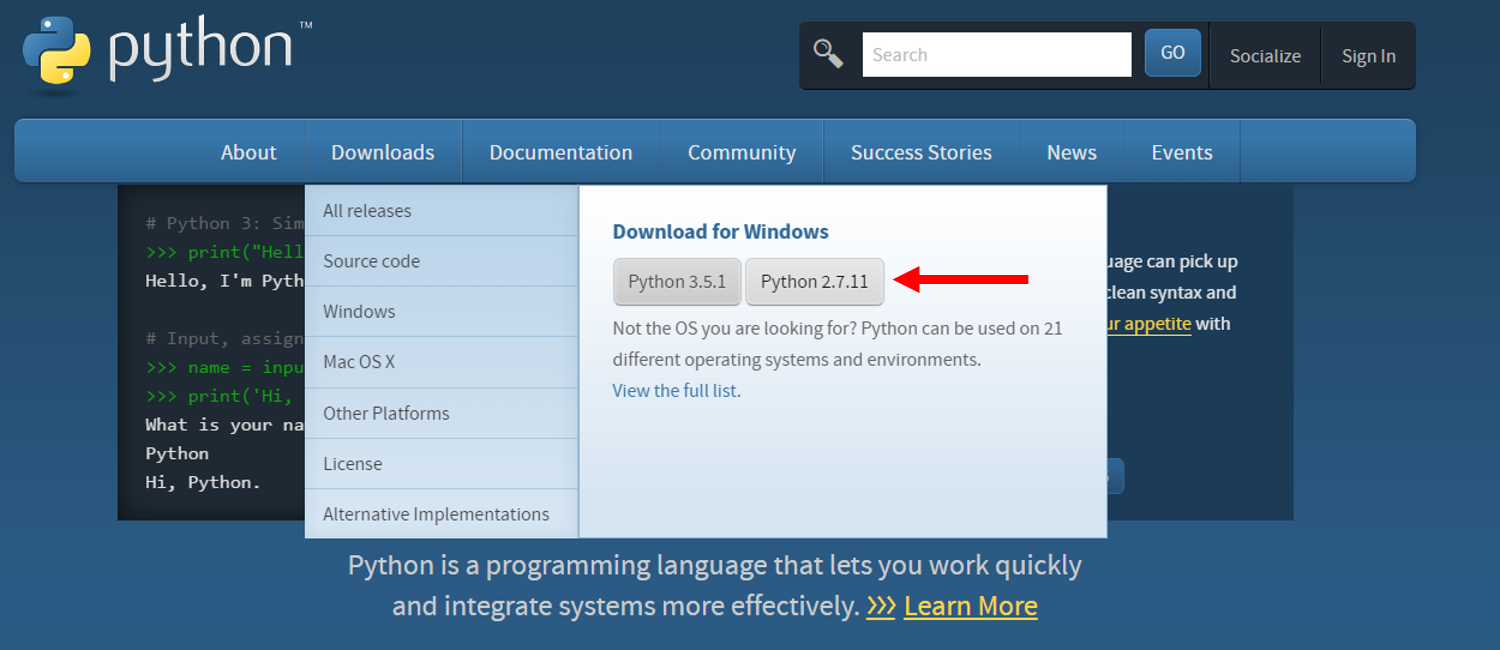Click the Learn More link
This screenshot has height=650, width=1500.
click(970, 606)
